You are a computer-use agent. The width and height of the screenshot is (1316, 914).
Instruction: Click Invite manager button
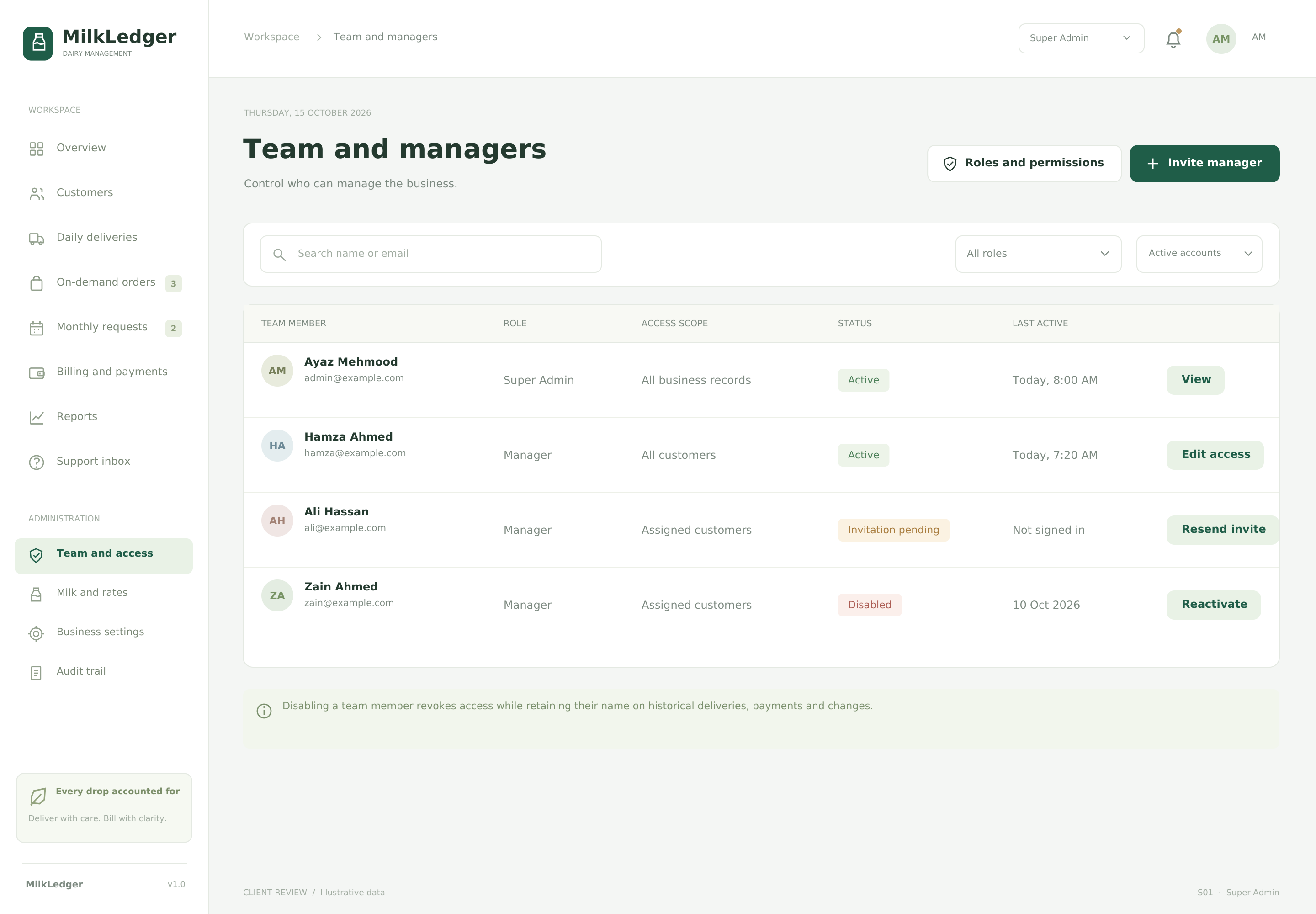(1205, 163)
